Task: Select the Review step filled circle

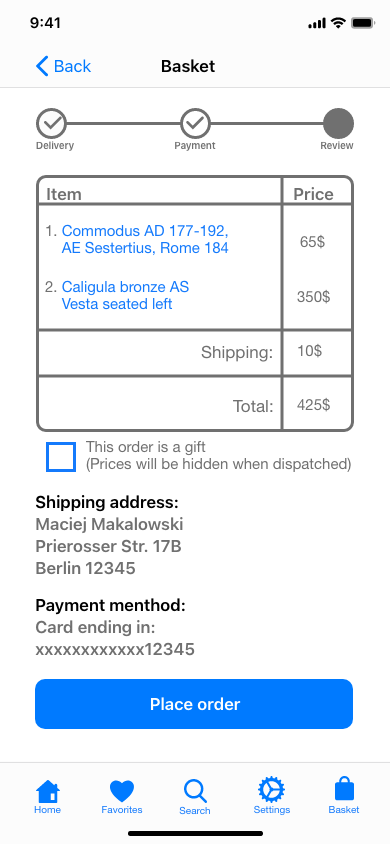Action: pos(338,123)
